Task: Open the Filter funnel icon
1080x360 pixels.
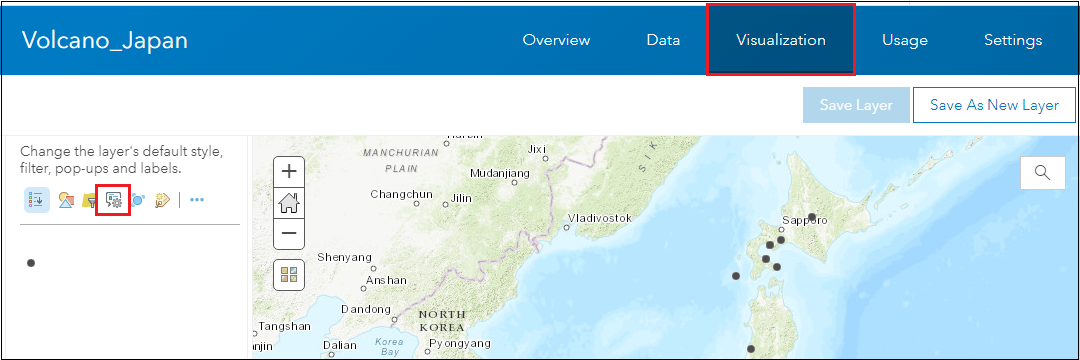Action: (x=90, y=200)
